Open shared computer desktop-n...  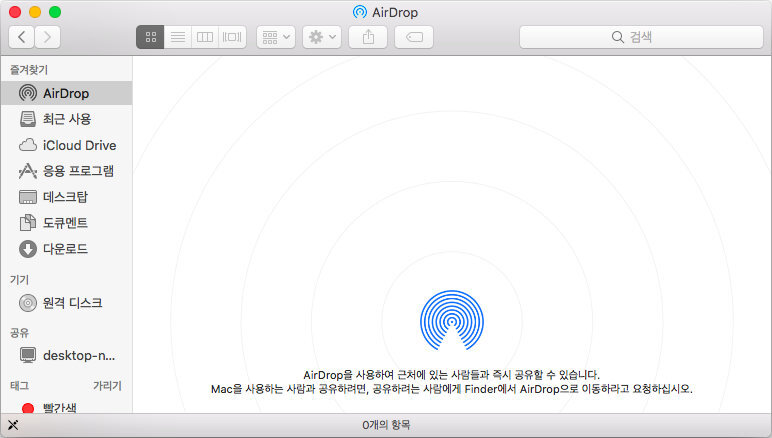point(66,355)
